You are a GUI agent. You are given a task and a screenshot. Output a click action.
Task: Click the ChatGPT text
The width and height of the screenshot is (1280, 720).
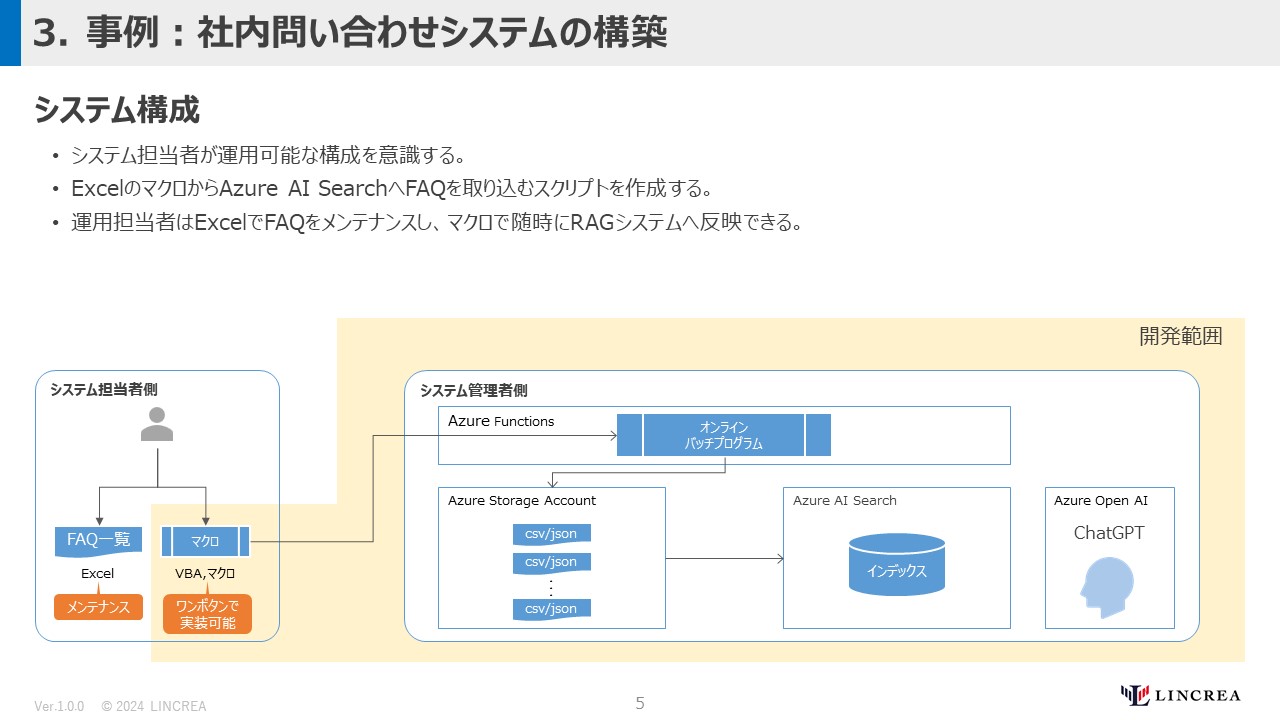pyautogui.click(x=1109, y=533)
